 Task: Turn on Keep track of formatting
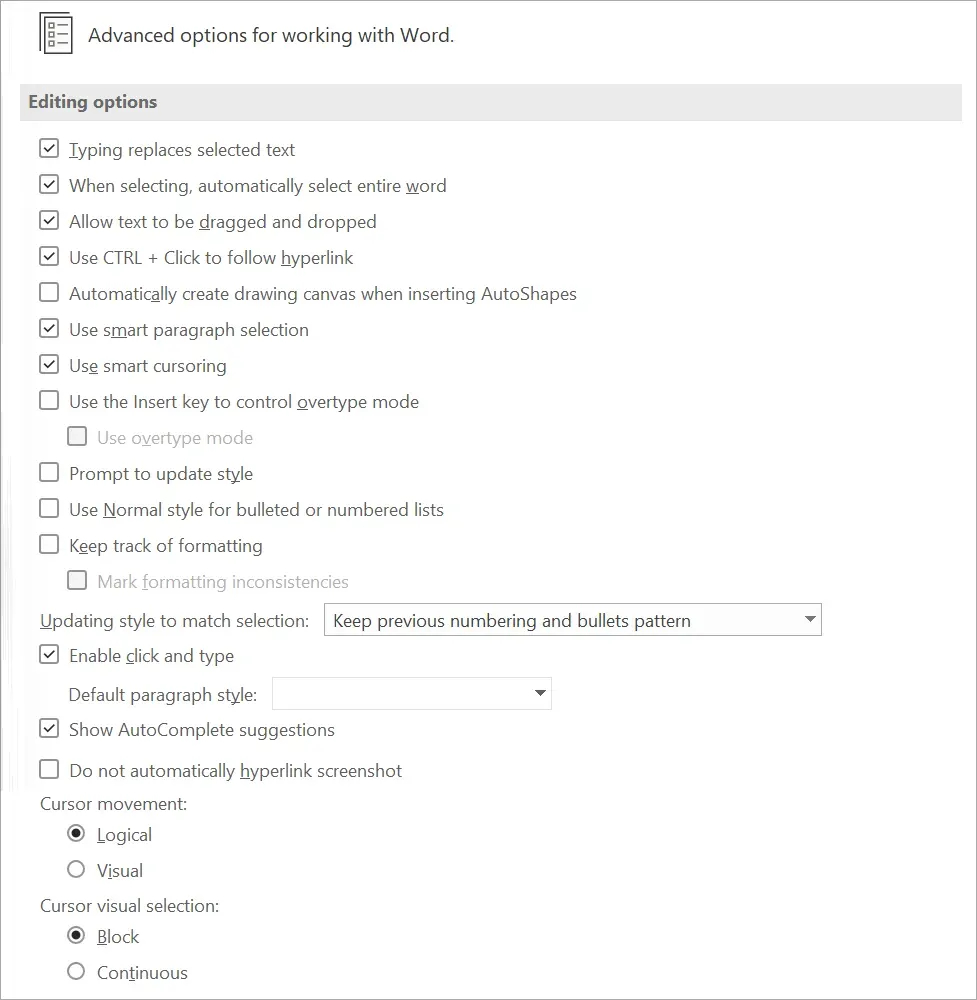click(x=49, y=545)
